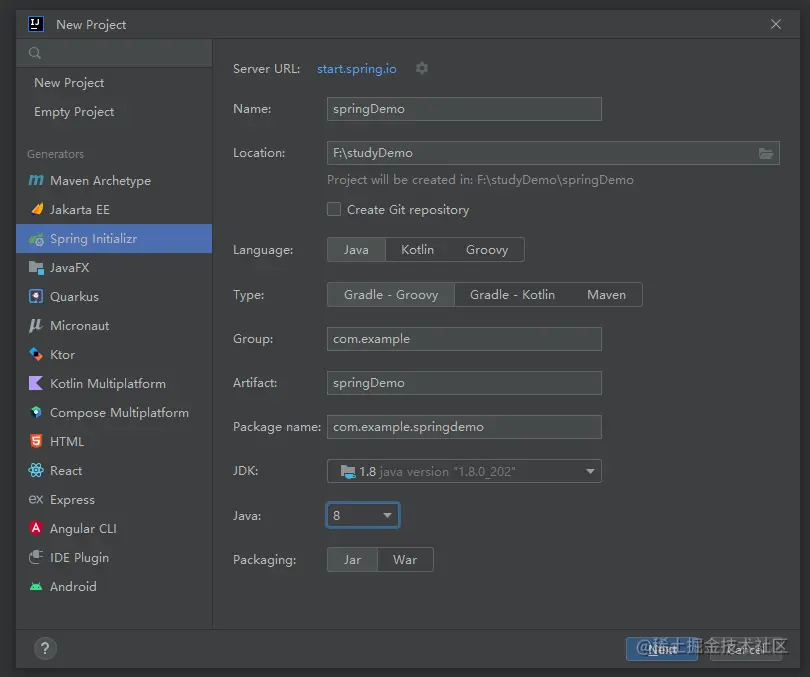Click the Angular CLI red icon
Screen dimensions: 810x677
[36, 528]
